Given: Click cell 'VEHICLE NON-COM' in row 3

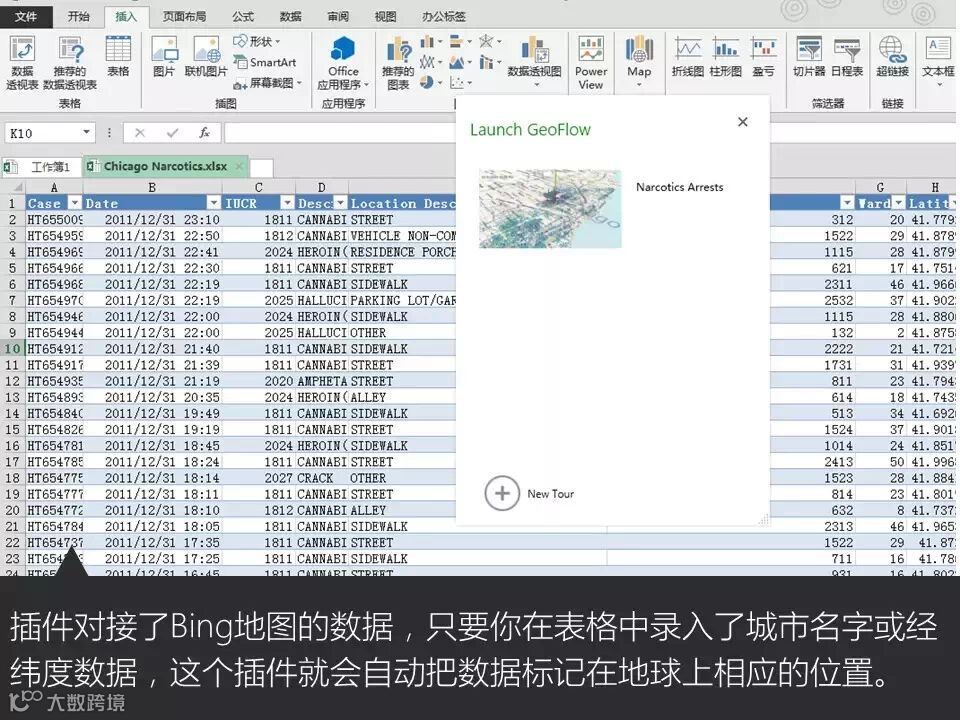Looking at the screenshot, I should (x=403, y=236).
